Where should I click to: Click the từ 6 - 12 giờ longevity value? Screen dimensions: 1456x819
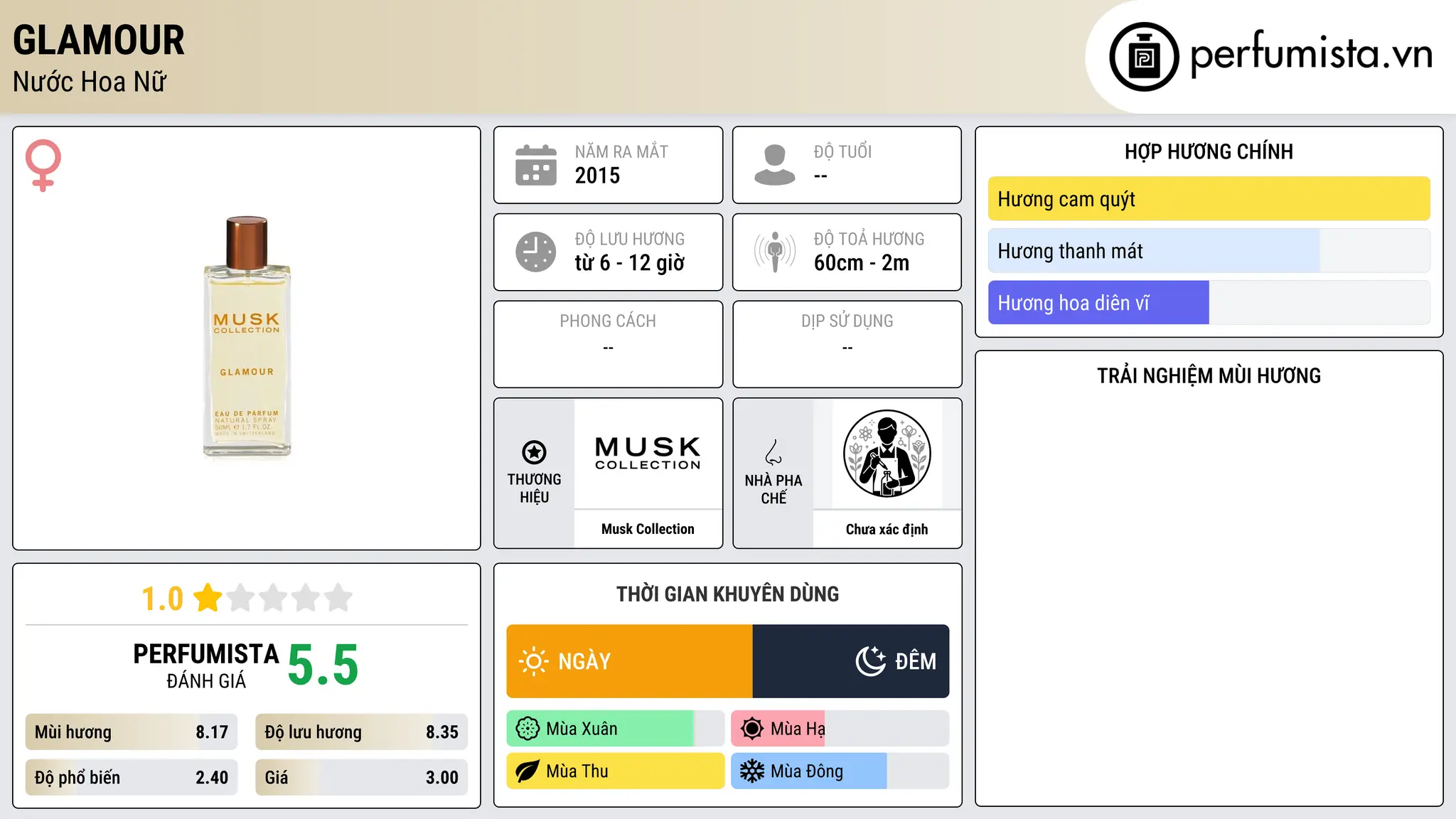(x=630, y=263)
